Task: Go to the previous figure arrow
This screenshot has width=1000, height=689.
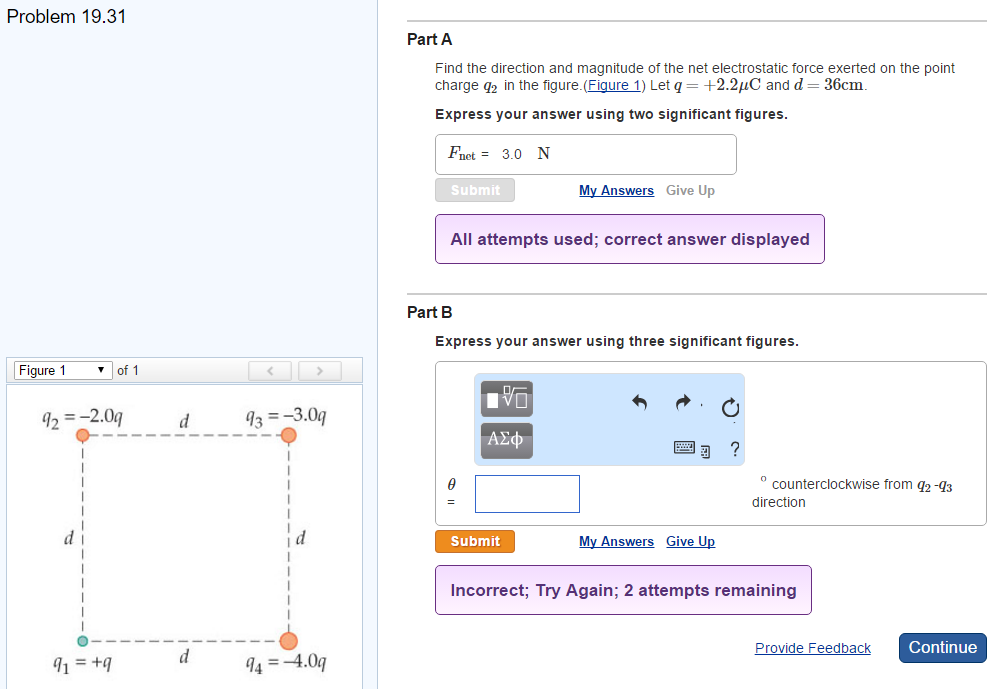Action: [x=270, y=371]
